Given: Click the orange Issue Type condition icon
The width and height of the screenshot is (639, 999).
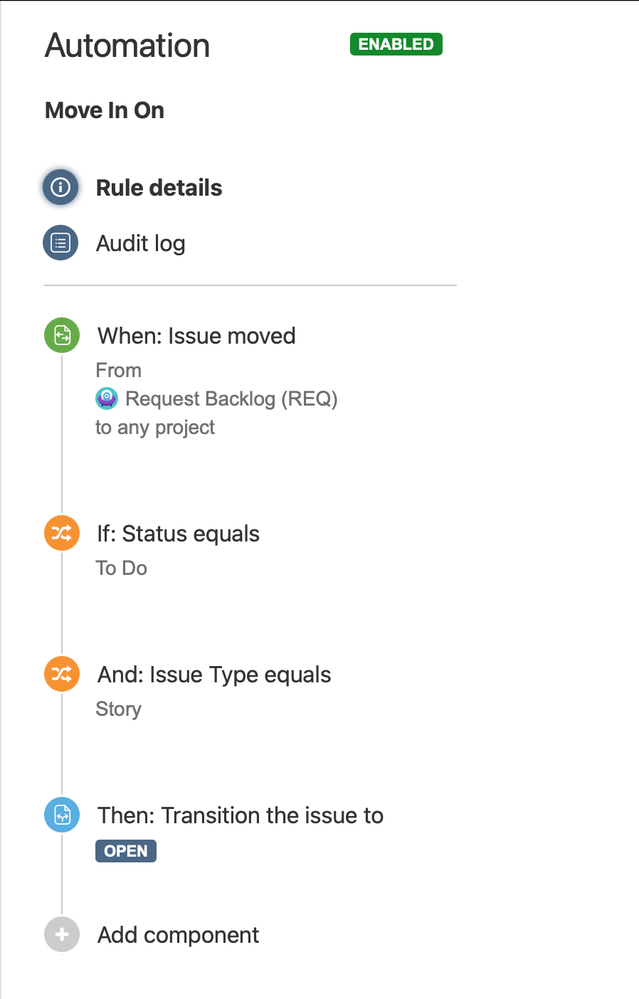Looking at the screenshot, I should pos(62,674).
